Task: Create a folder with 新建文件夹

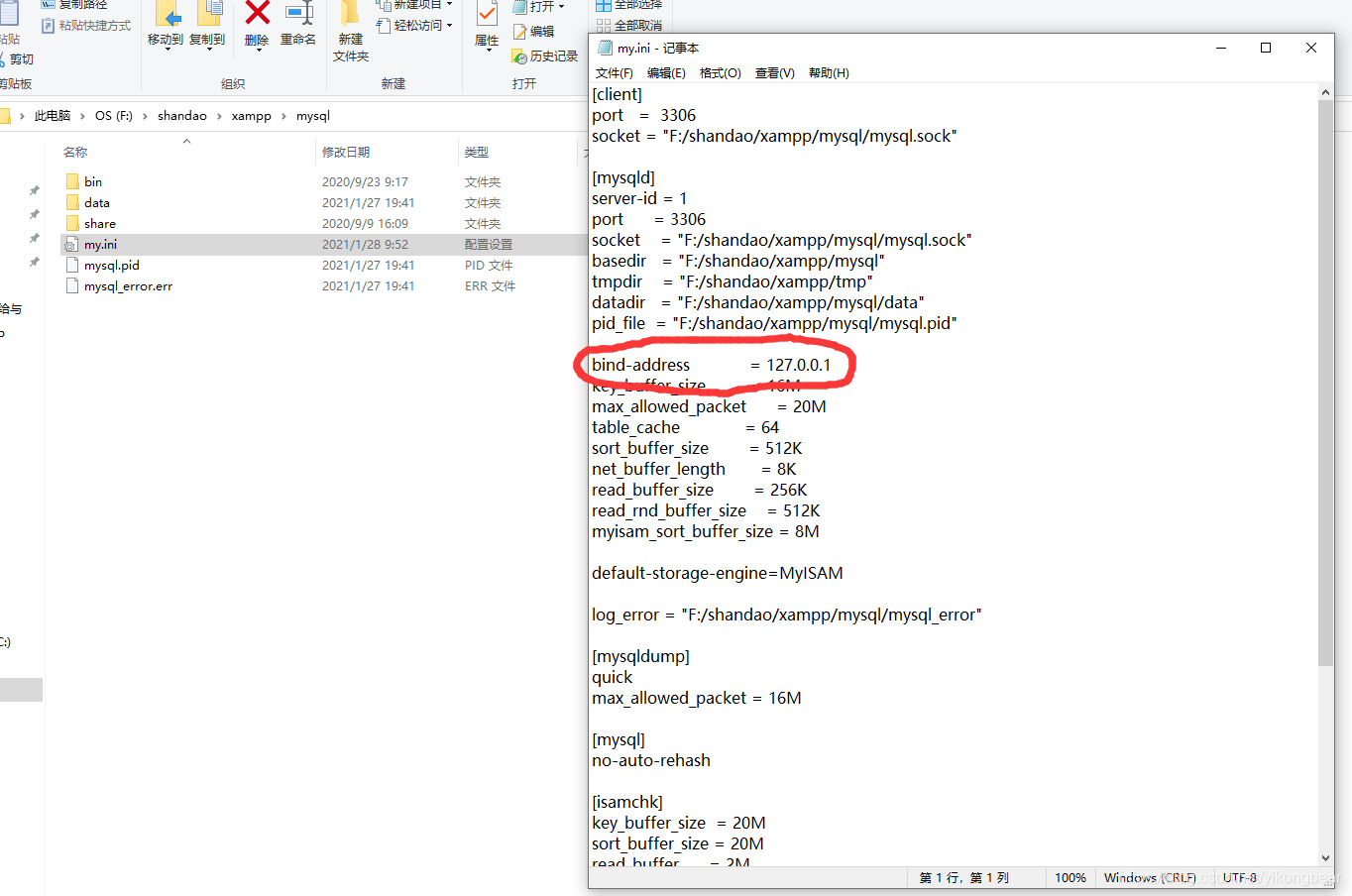Action: [351, 31]
